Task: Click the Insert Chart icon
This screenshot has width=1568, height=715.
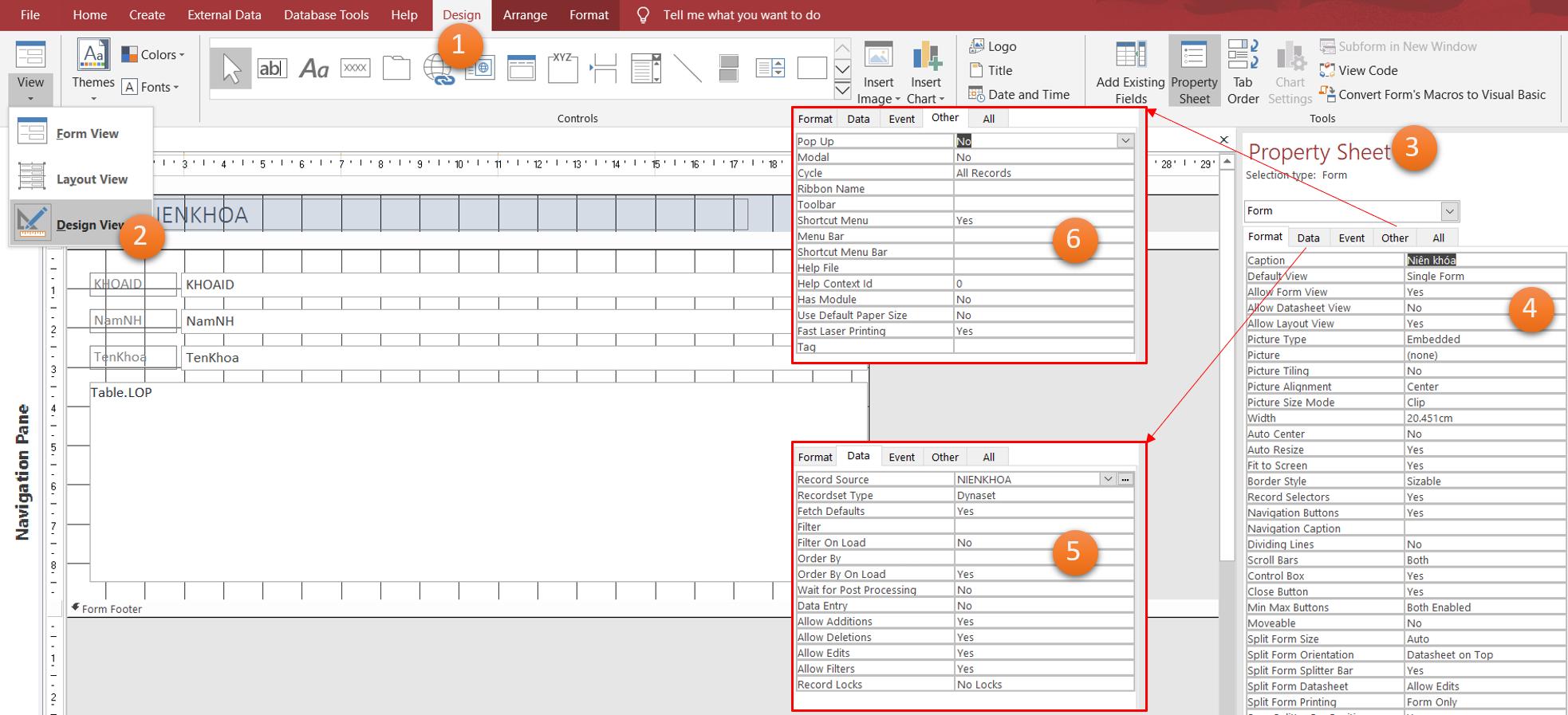Action: (x=926, y=56)
